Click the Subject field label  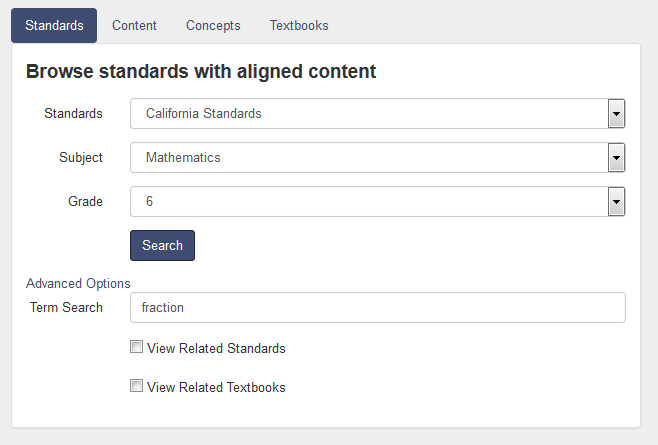point(81,158)
